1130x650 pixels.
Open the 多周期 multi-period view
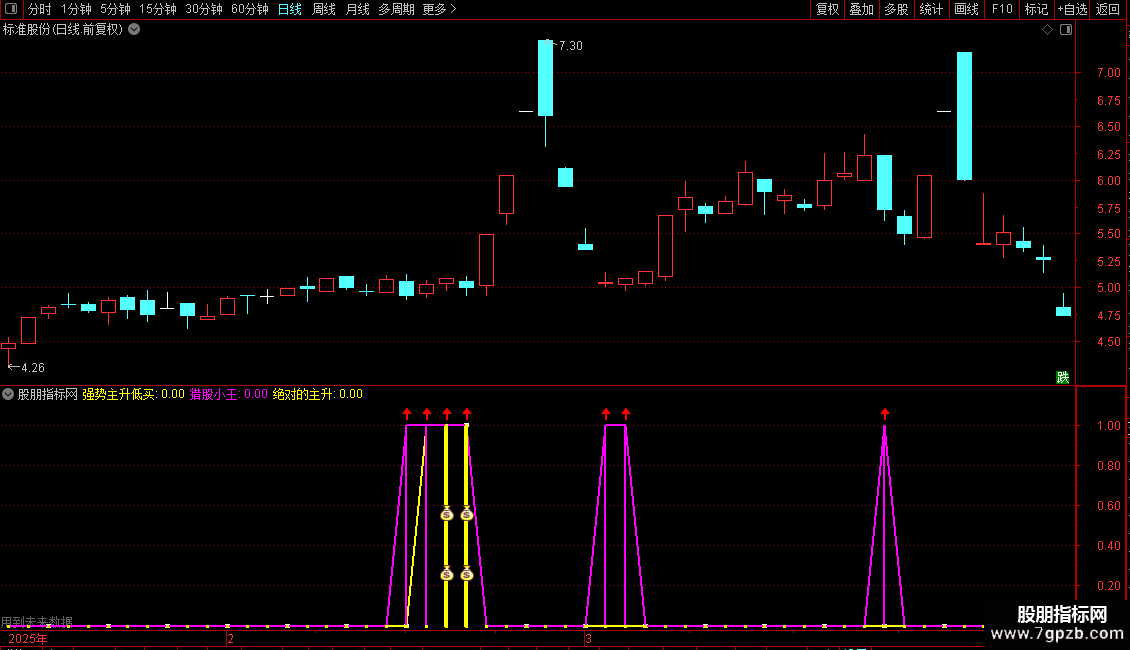pyautogui.click(x=396, y=9)
